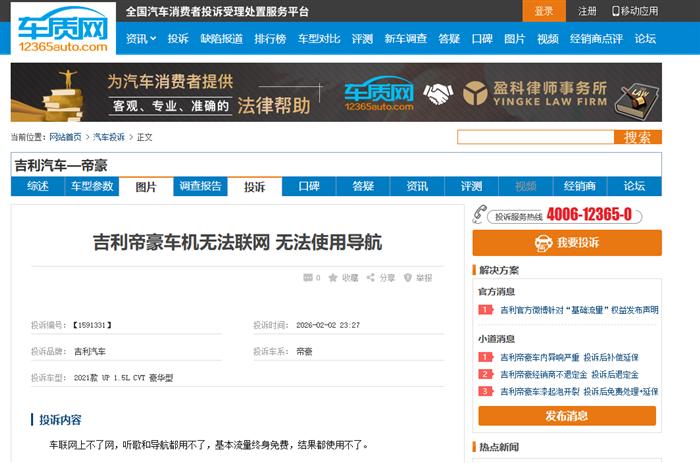
Task: Click the 发布消息 button
Action: 566,416
